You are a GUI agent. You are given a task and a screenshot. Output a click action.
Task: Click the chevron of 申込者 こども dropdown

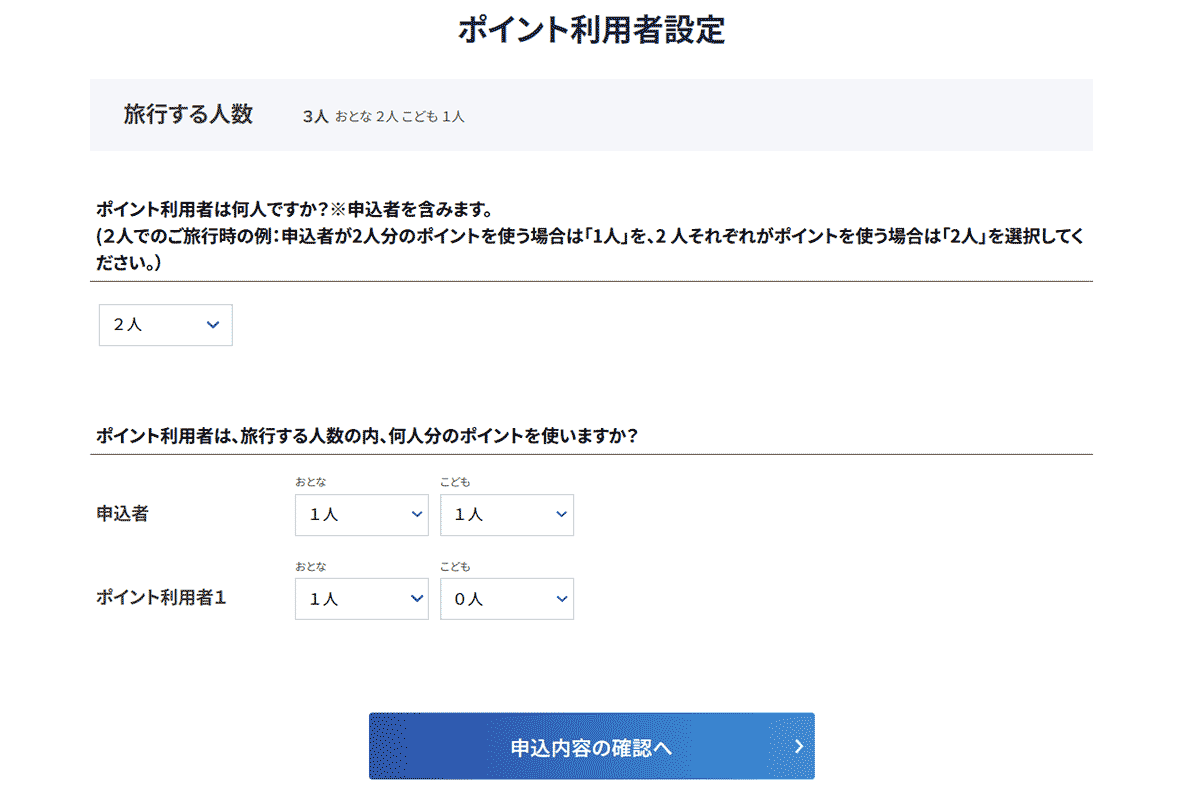(x=562, y=514)
